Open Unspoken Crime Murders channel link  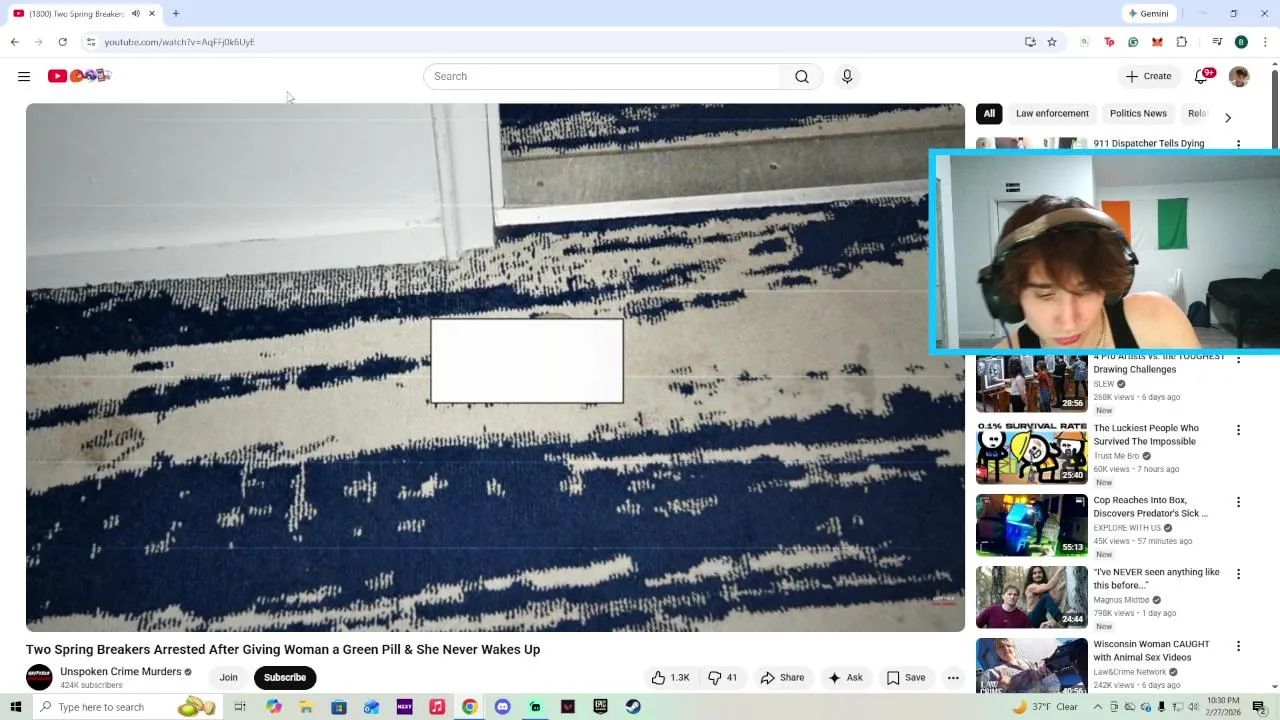121,672
